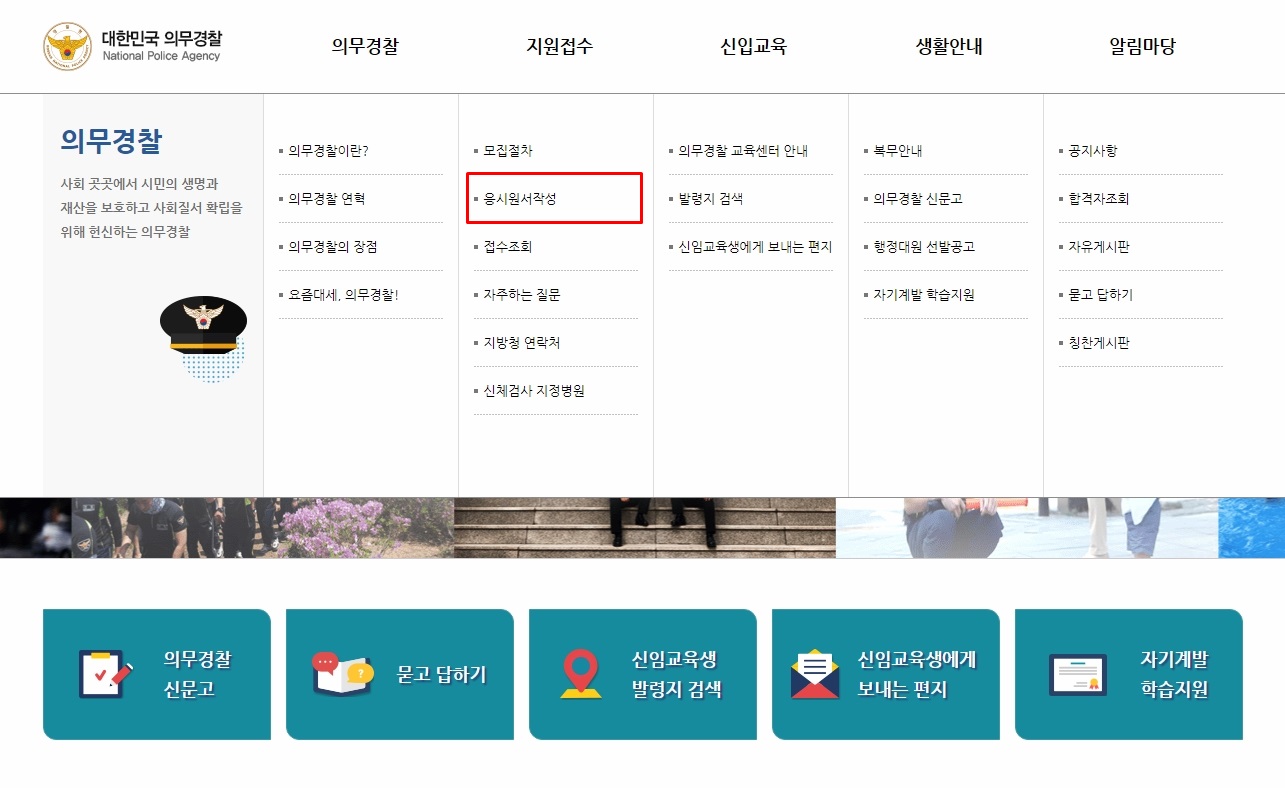This screenshot has height=788, width=1285.
Task: Select 접수조회 submenu item
Action: [x=508, y=247]
